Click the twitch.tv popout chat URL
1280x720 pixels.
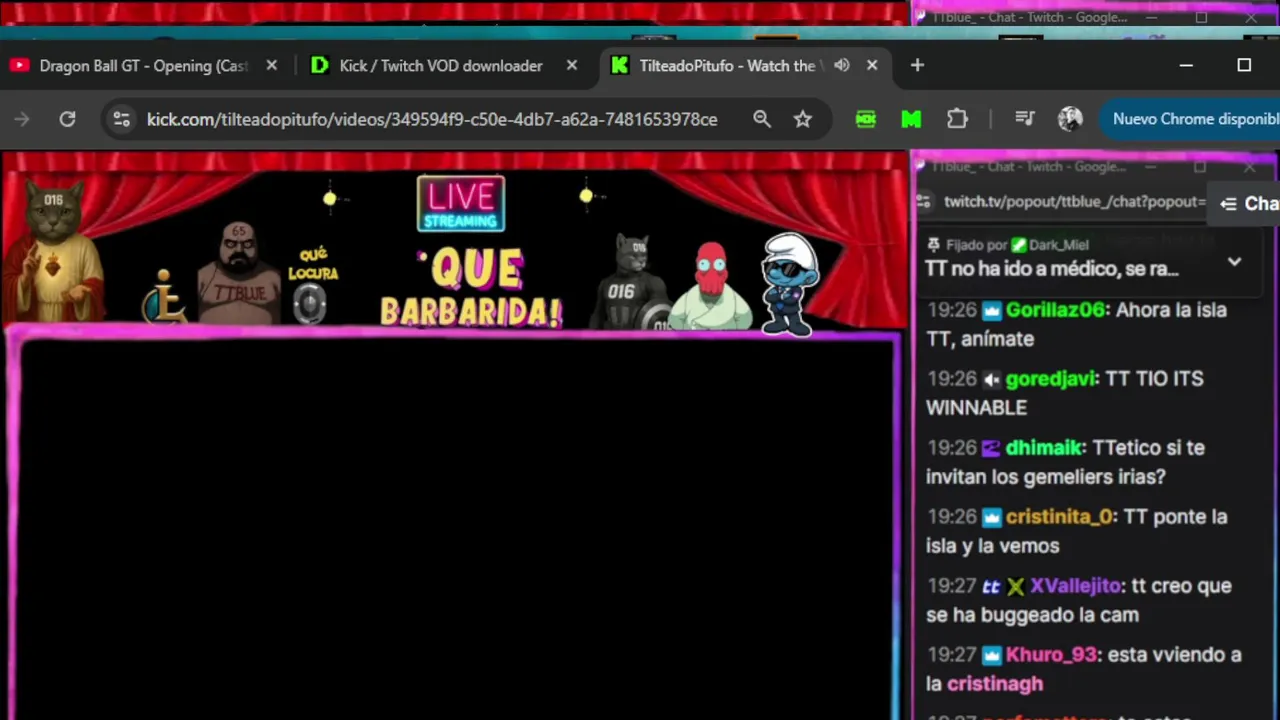pos(1075,201)
